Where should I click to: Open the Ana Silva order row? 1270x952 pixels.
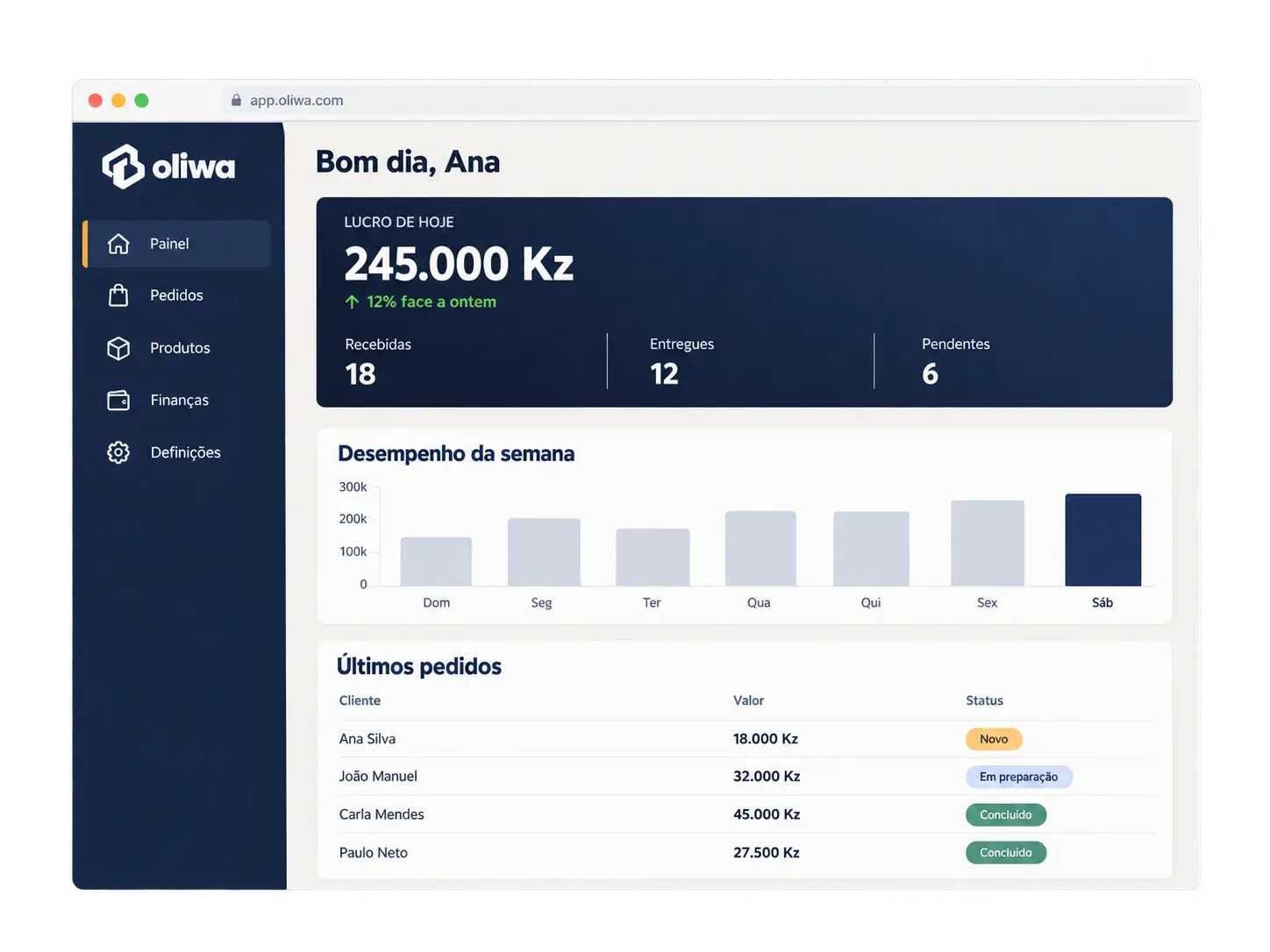pyautogui.click(x=745, y=739)
